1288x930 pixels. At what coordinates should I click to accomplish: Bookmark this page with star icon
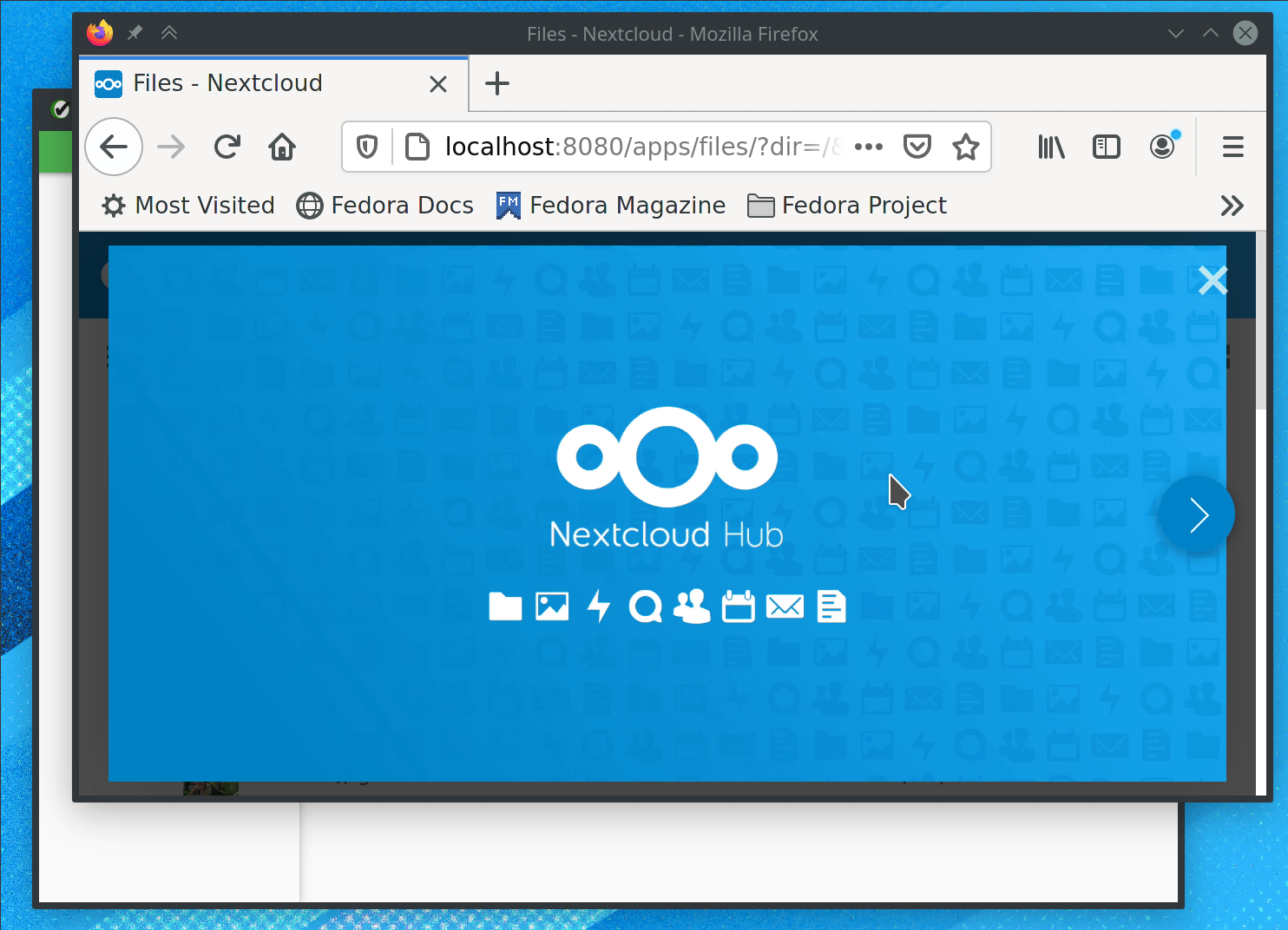tap(966, 147)
